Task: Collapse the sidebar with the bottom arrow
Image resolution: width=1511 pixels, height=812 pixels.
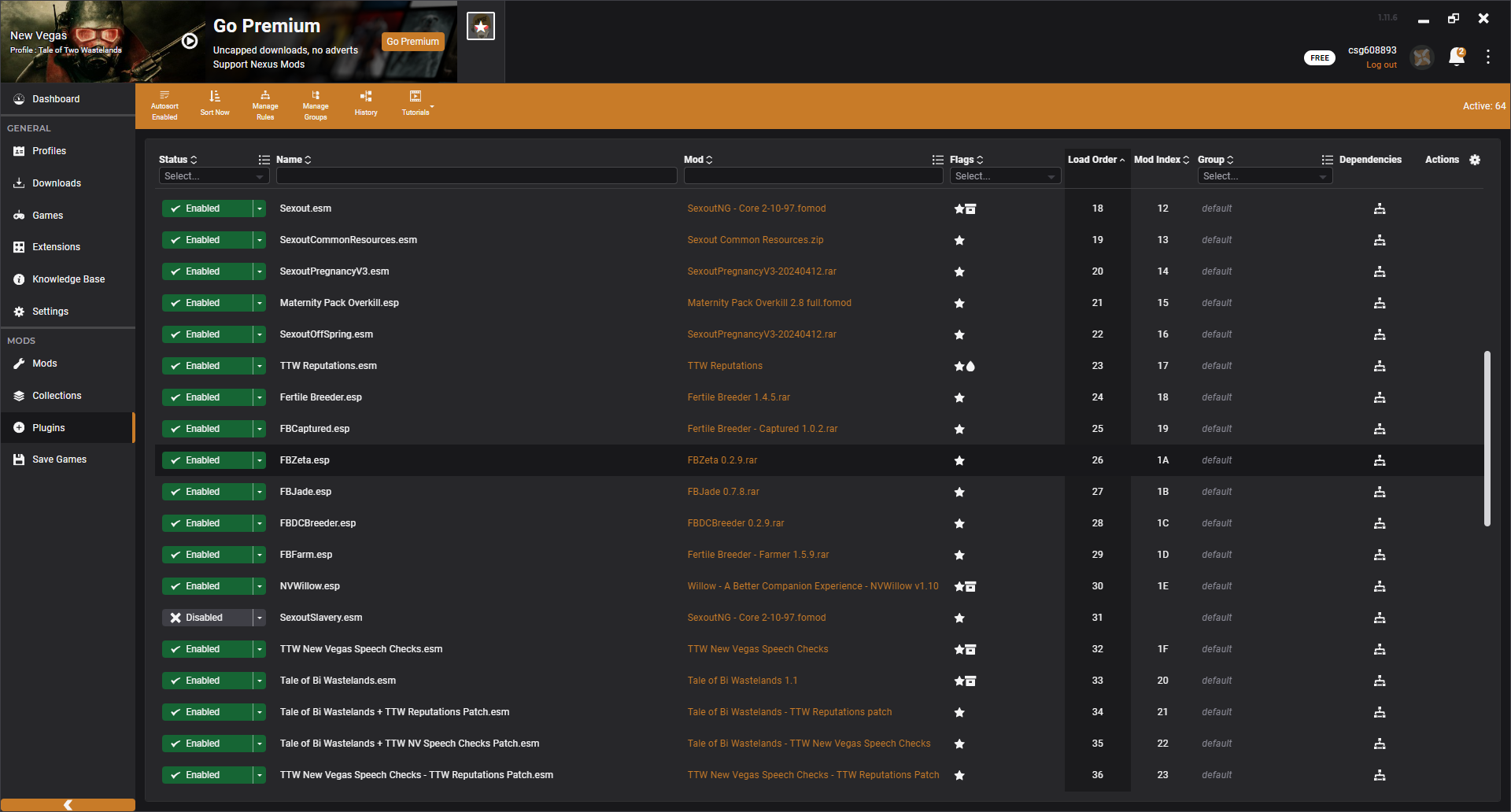Action: tap(68, 805)
